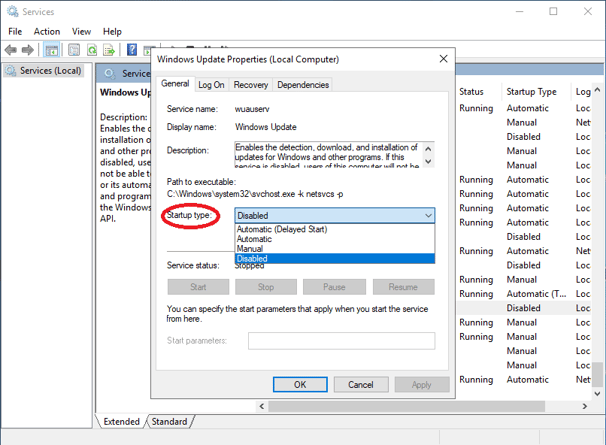
Task: Open the Action menu
Action: click(x=46, y=31)
